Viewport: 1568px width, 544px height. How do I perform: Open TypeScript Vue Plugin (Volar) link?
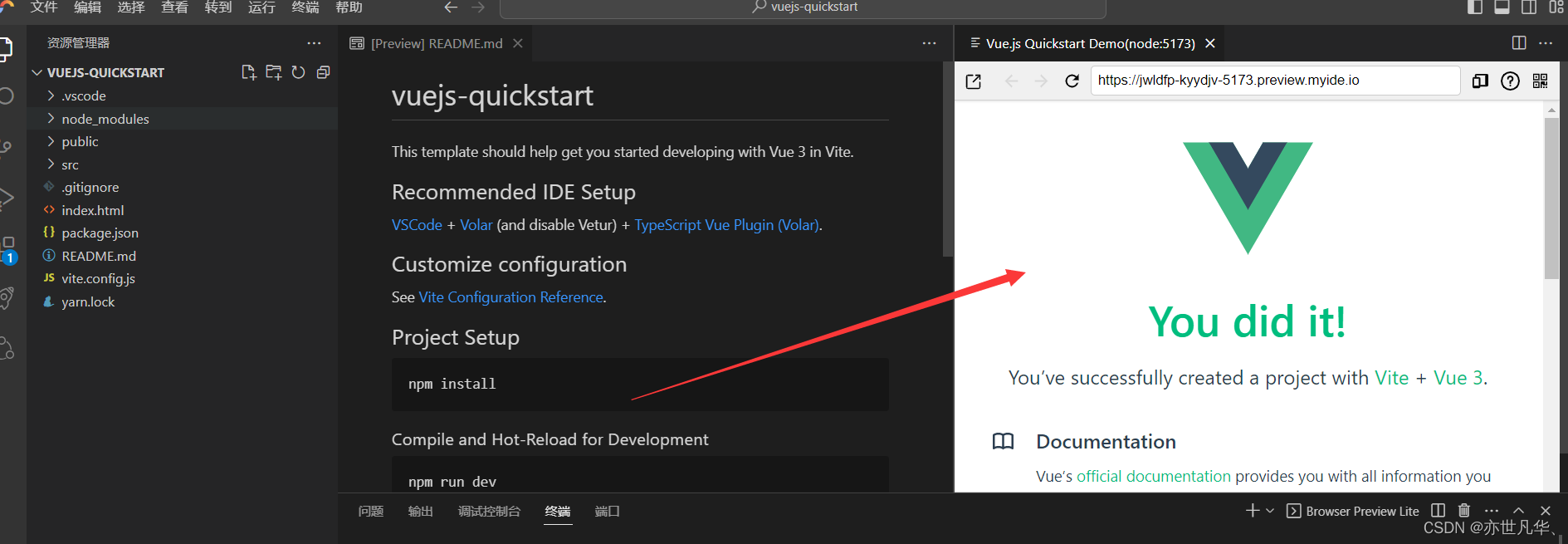(x=727, y=225)
